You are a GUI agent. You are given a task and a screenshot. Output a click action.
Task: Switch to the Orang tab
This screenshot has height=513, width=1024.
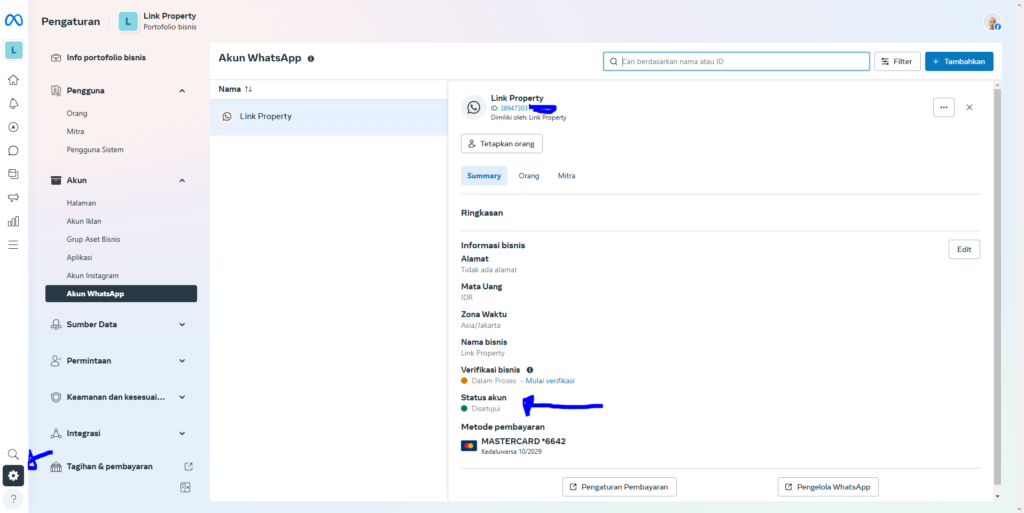pos(529,176)
